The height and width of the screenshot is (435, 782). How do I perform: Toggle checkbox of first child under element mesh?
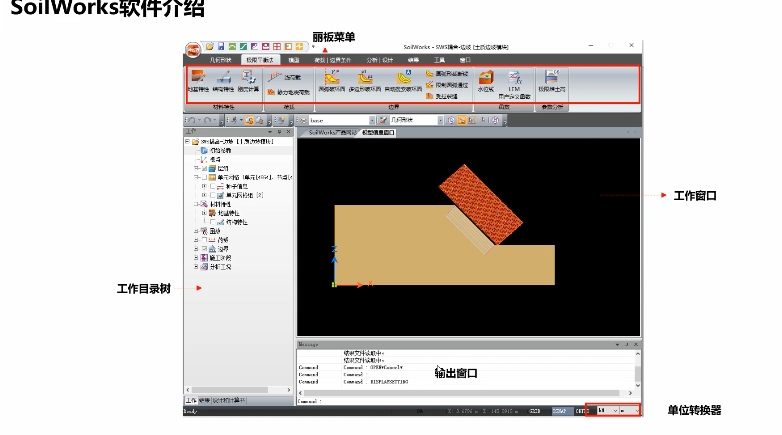(212, 187)
